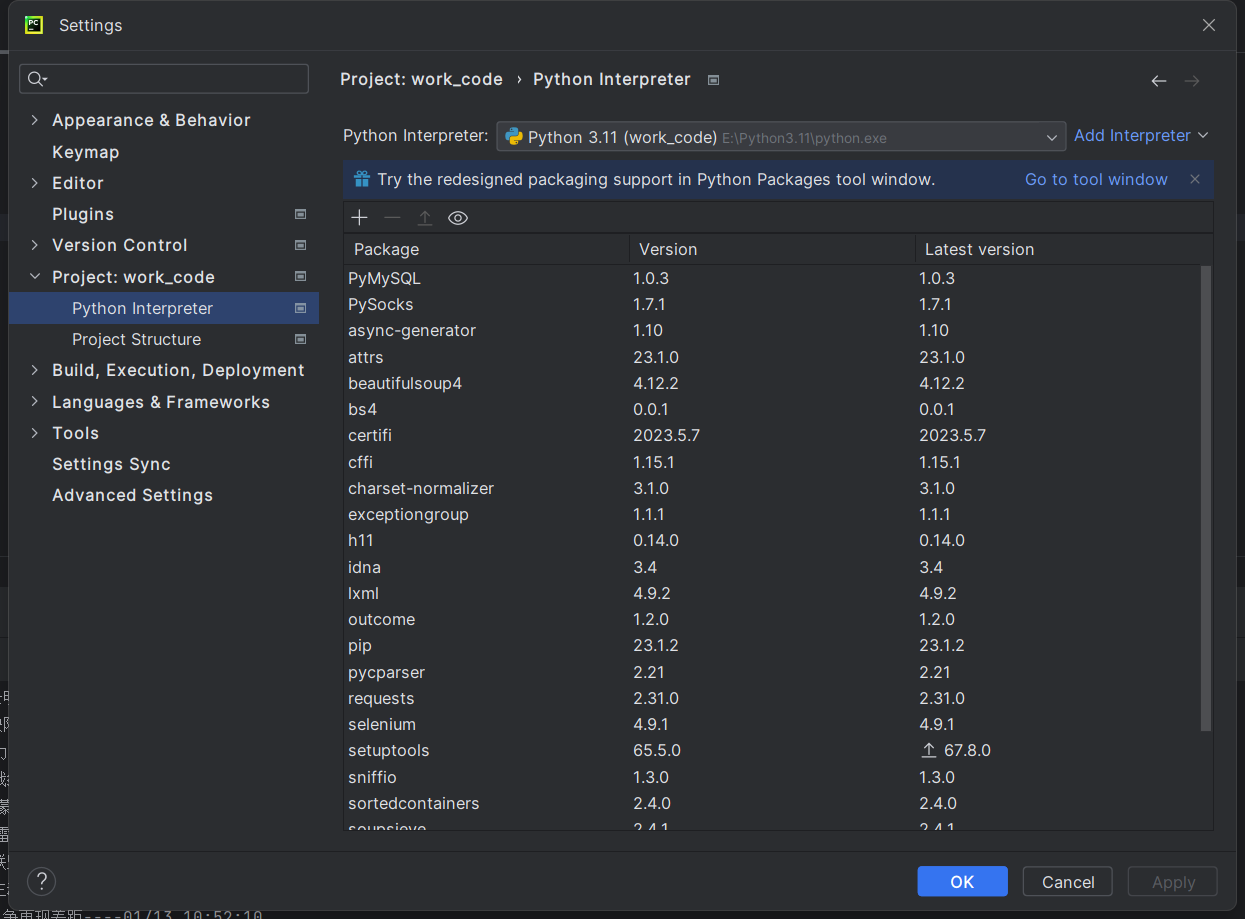Click the gift icon in banner
This screenshot has height=919, width=1245.
[x=362, y=180]
